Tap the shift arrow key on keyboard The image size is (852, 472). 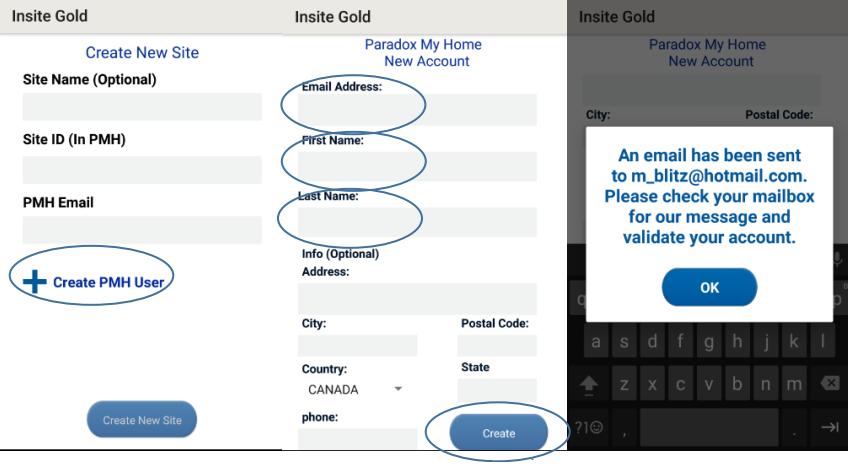pos(588,384)
